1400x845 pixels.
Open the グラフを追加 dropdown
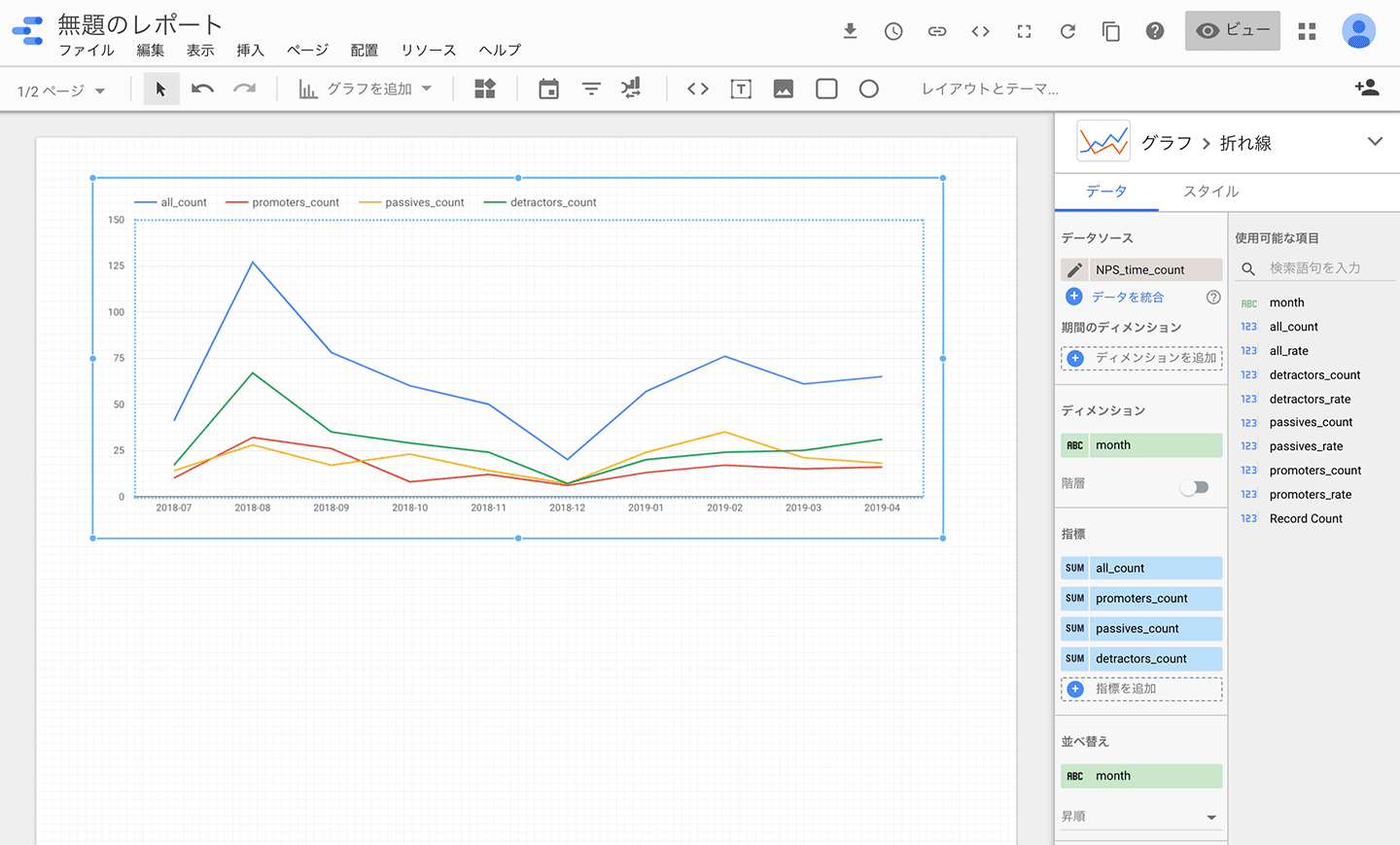tap(365, 89)
